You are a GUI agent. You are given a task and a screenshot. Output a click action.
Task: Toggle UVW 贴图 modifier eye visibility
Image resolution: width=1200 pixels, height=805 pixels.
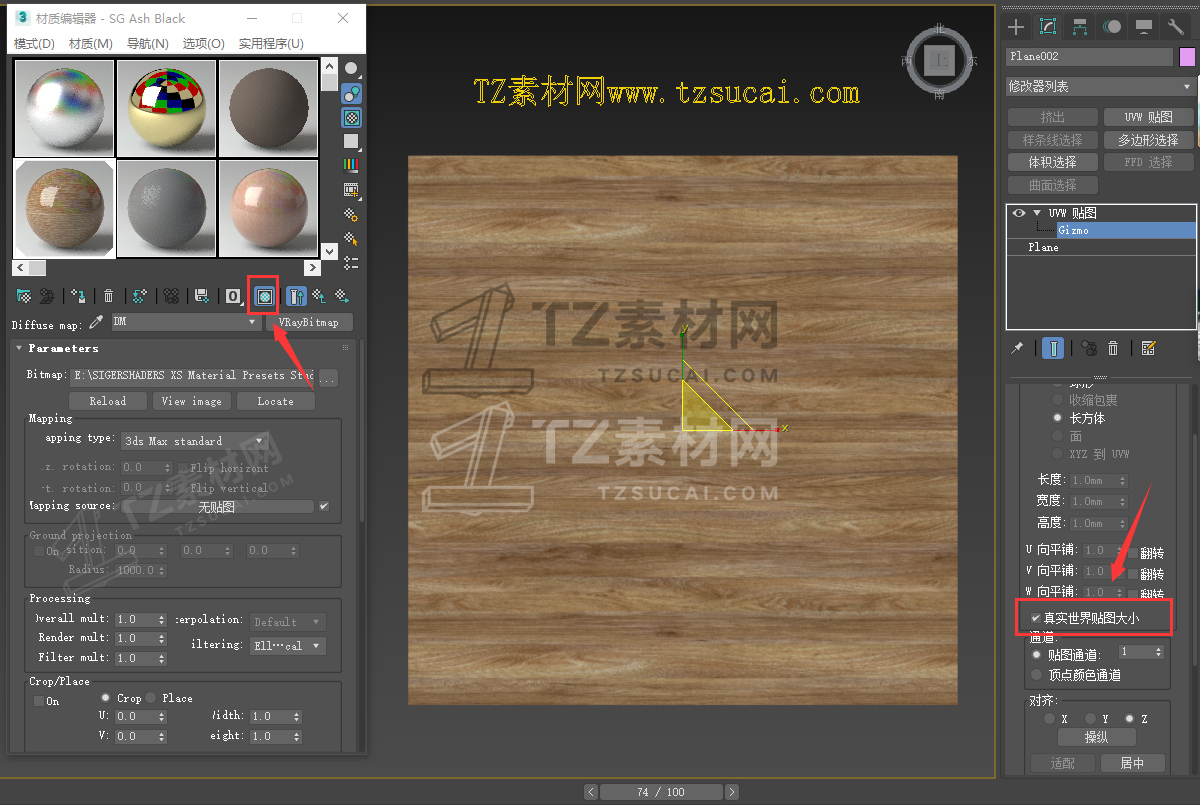point(1019,213)
